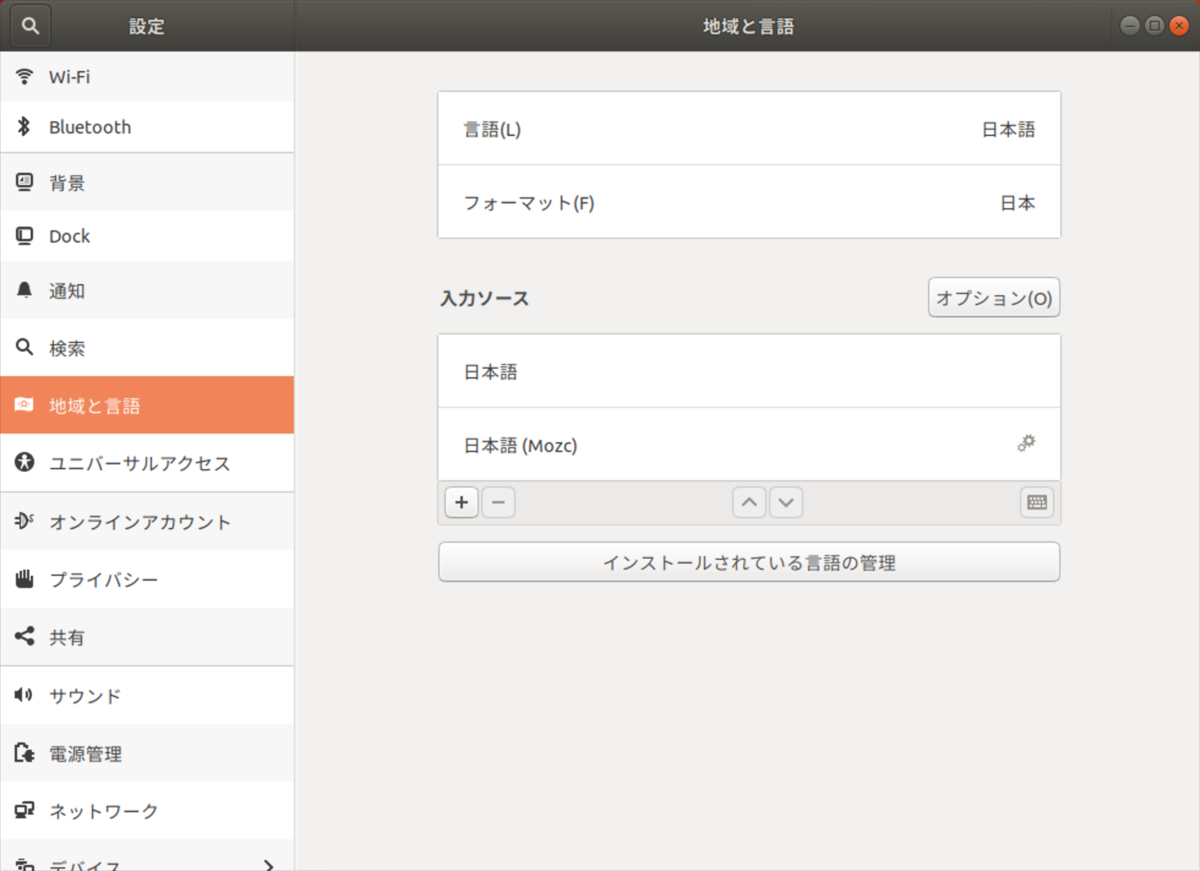
Task: Open Bluetooth settings from the sidebar
Action: pos(90,127)
